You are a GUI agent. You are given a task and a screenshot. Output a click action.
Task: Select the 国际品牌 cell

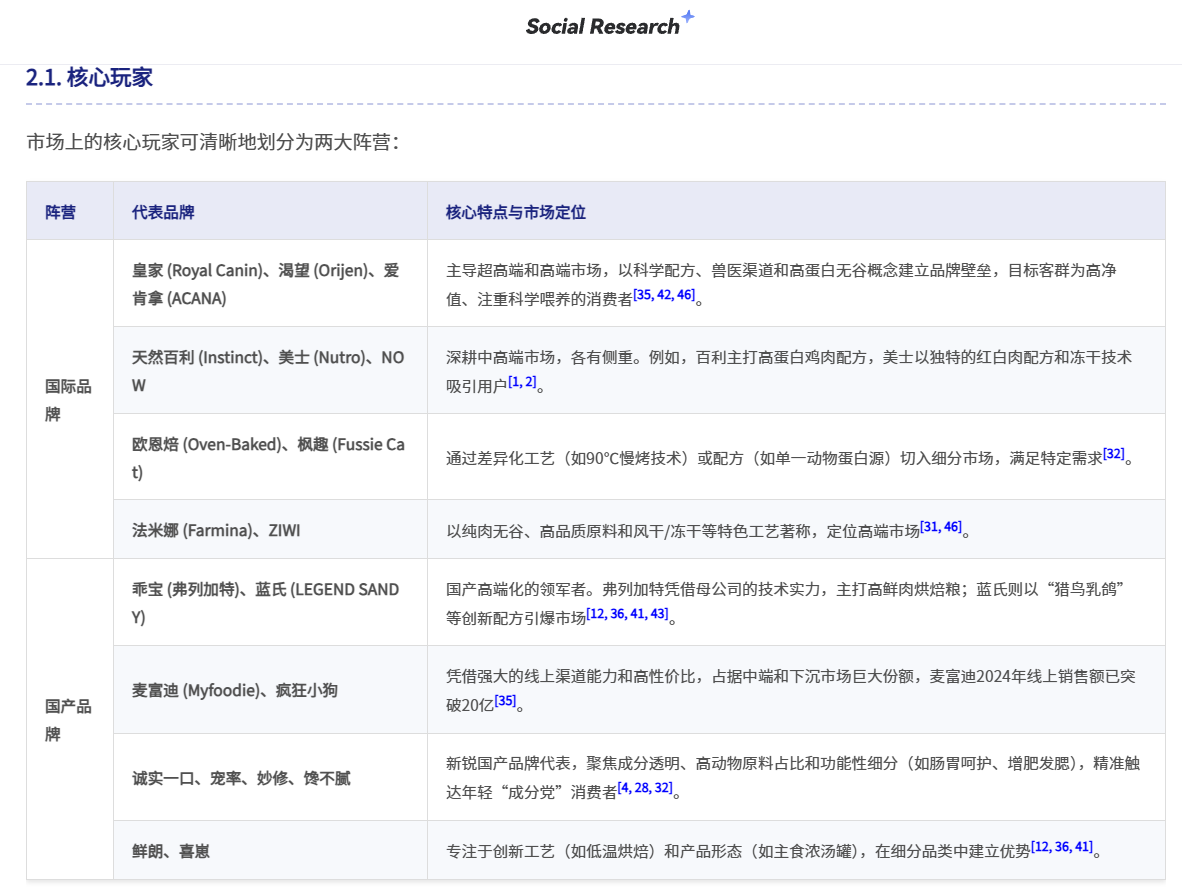click(x=70, y=399)
